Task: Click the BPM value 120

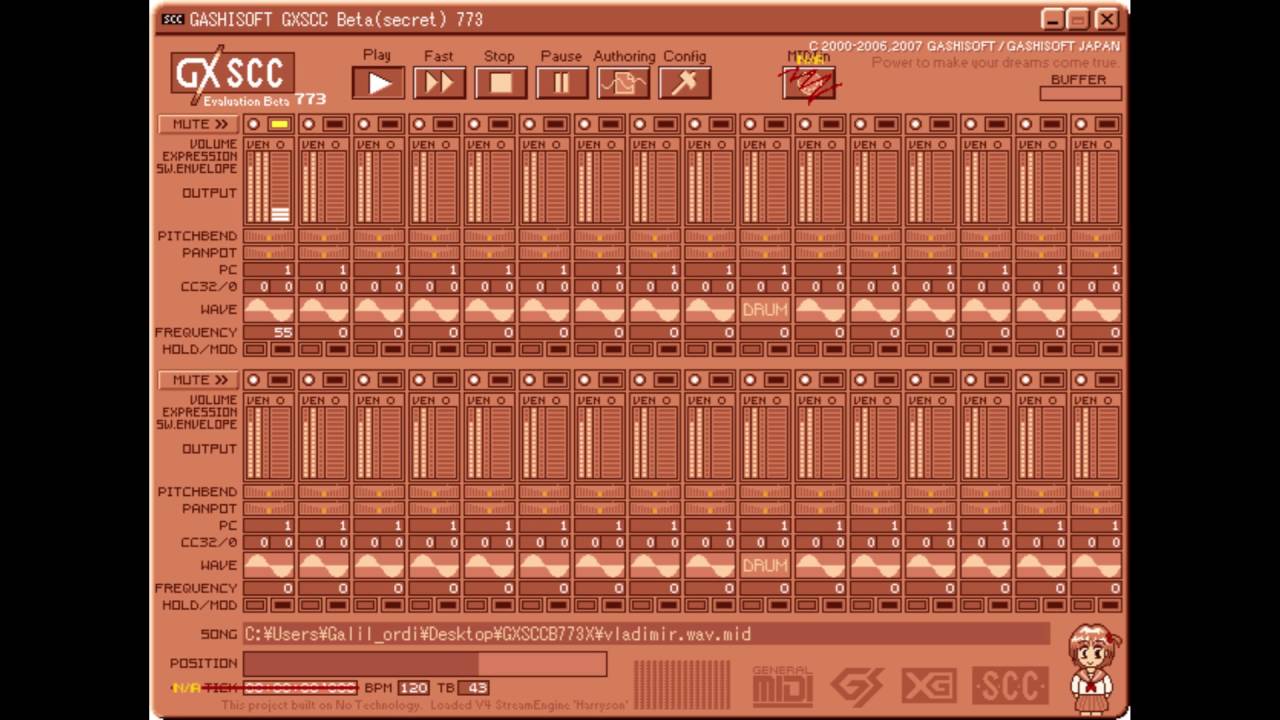Action: [x=413, y=688]
